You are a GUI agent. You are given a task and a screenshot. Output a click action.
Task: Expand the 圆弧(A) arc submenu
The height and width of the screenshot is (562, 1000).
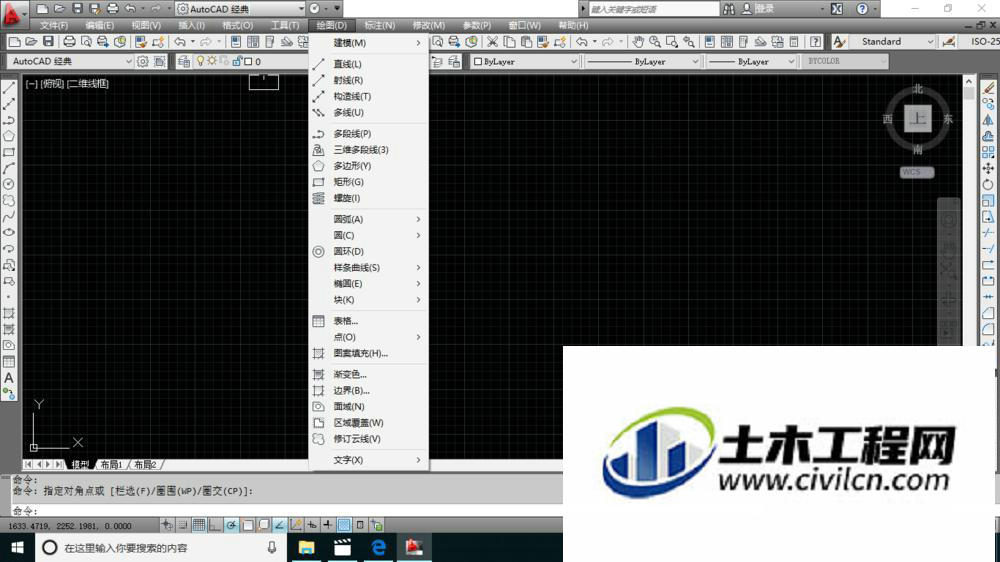click(x=368, y=219)
